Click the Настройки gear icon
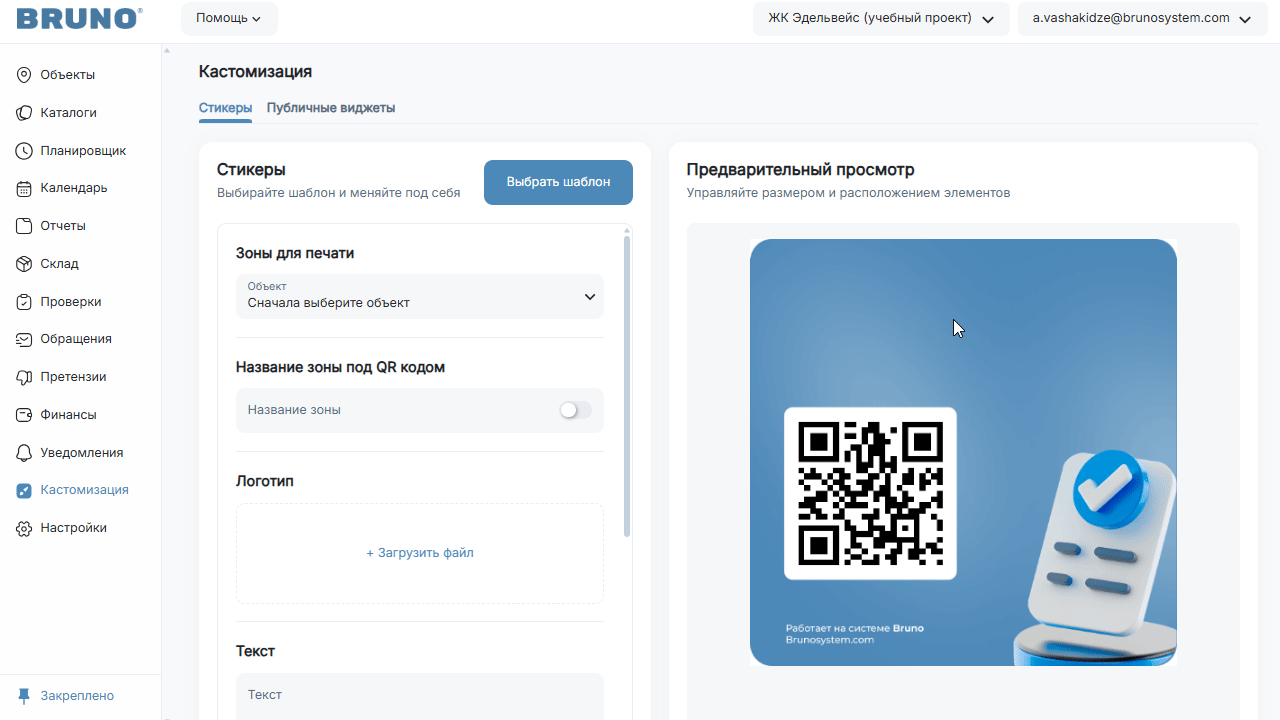The image size is (1280, 720). [x=24, y=528]
